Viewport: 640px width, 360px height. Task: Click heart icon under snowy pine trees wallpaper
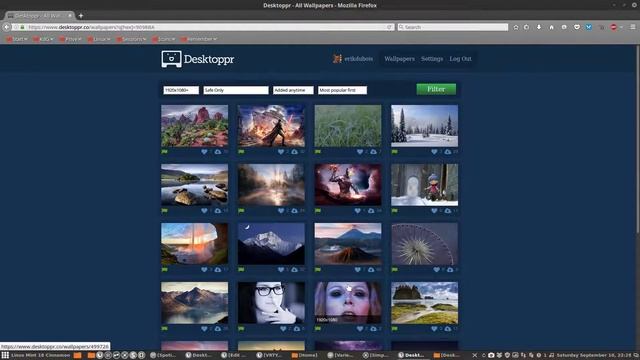434,152
